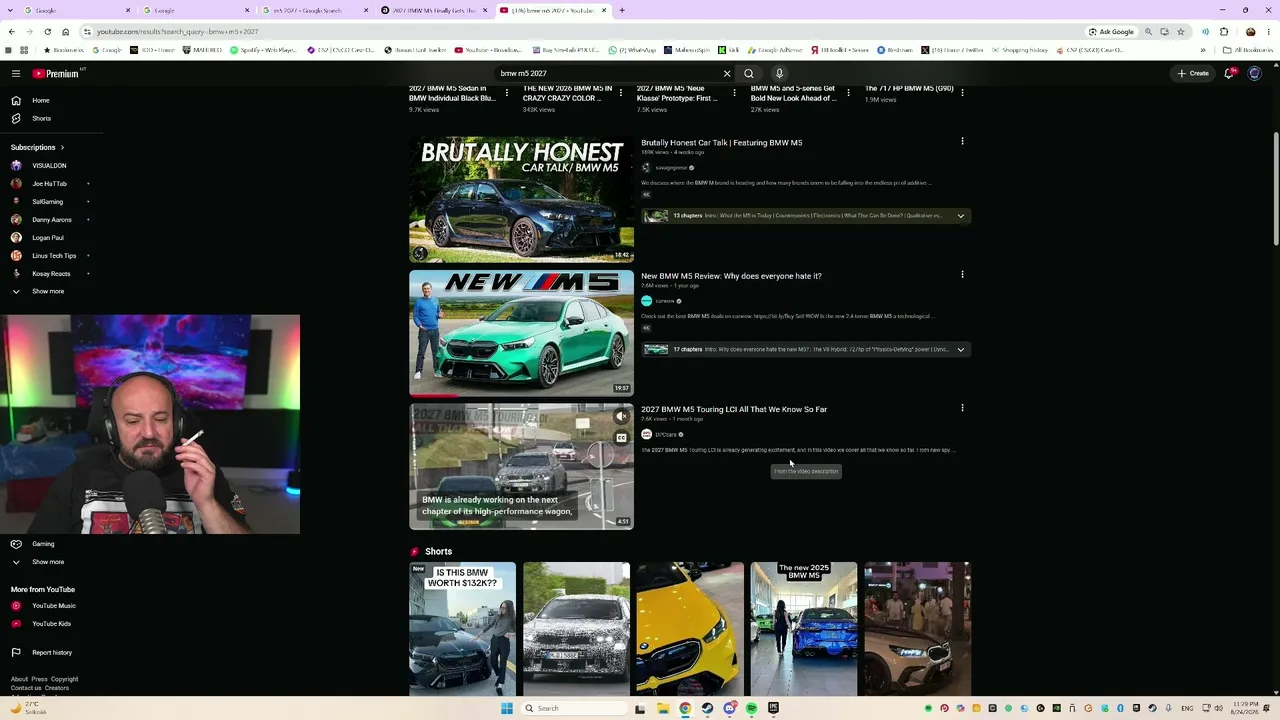Open Steam from the taskbar
The image size is (1280, 720).
tap(707, 708)
